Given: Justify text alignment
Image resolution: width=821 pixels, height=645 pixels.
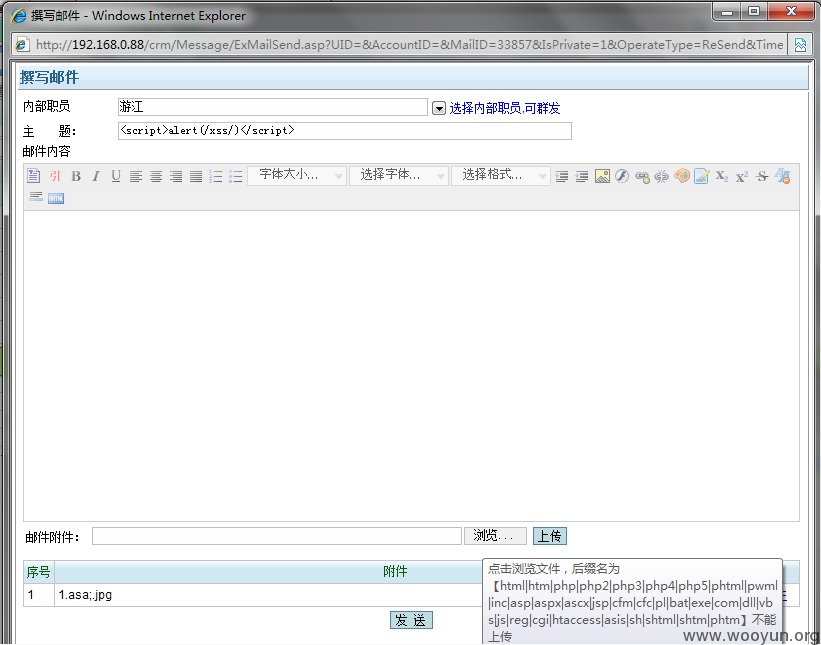Looking at the screenshot, I should [x=196, y=176].
